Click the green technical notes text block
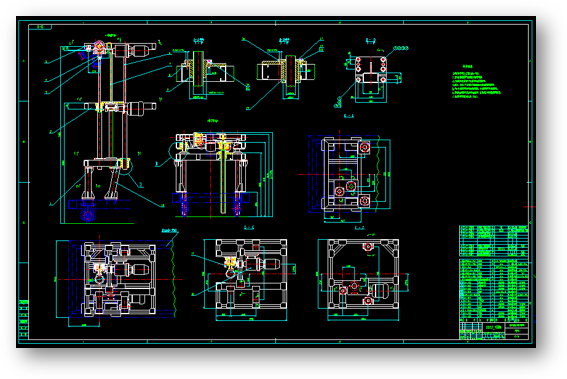 [476, 82]
